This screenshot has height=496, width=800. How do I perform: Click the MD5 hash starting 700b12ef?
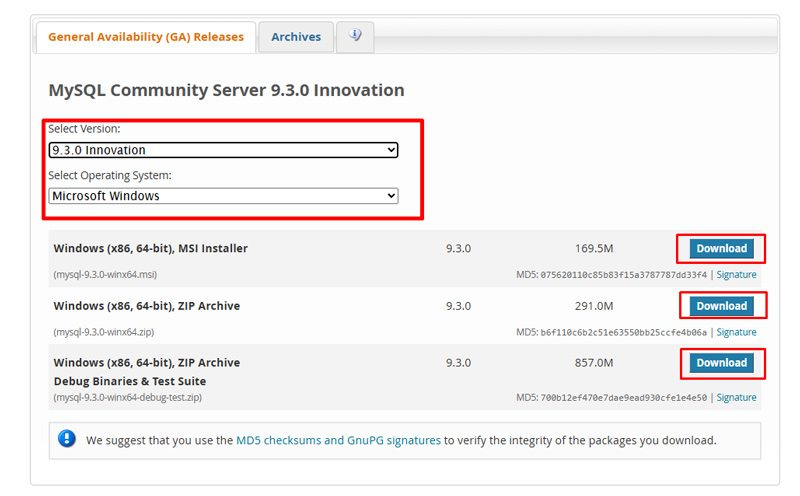[623, 398]
